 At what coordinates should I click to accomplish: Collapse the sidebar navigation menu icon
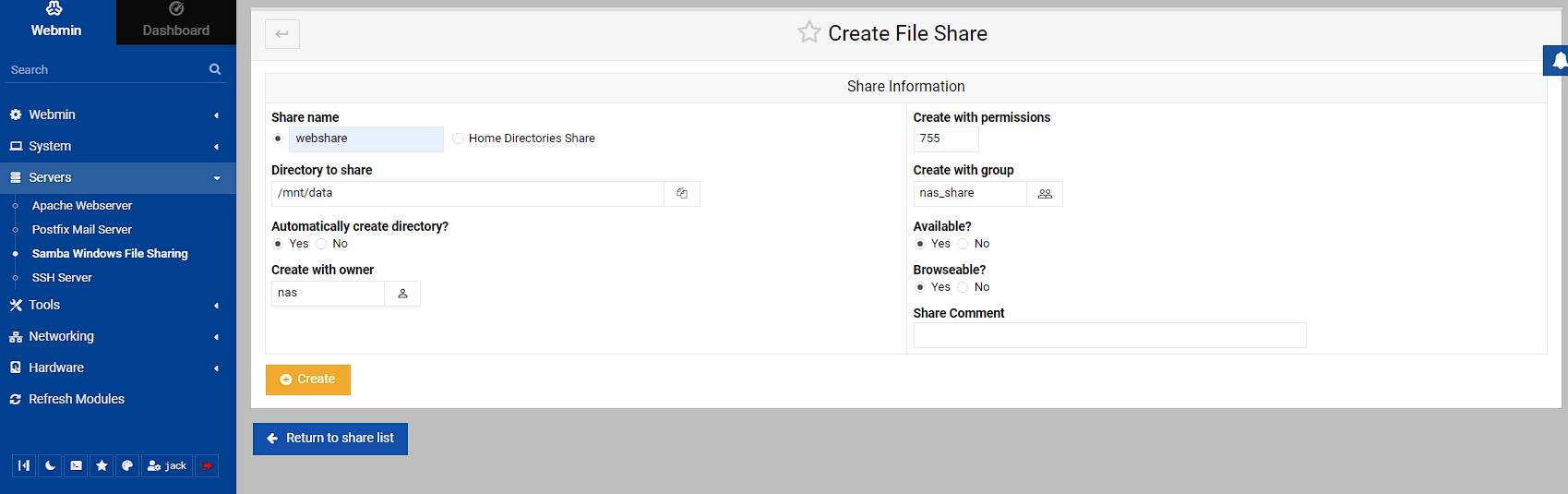pyautogui.click(x=24, y=466)
